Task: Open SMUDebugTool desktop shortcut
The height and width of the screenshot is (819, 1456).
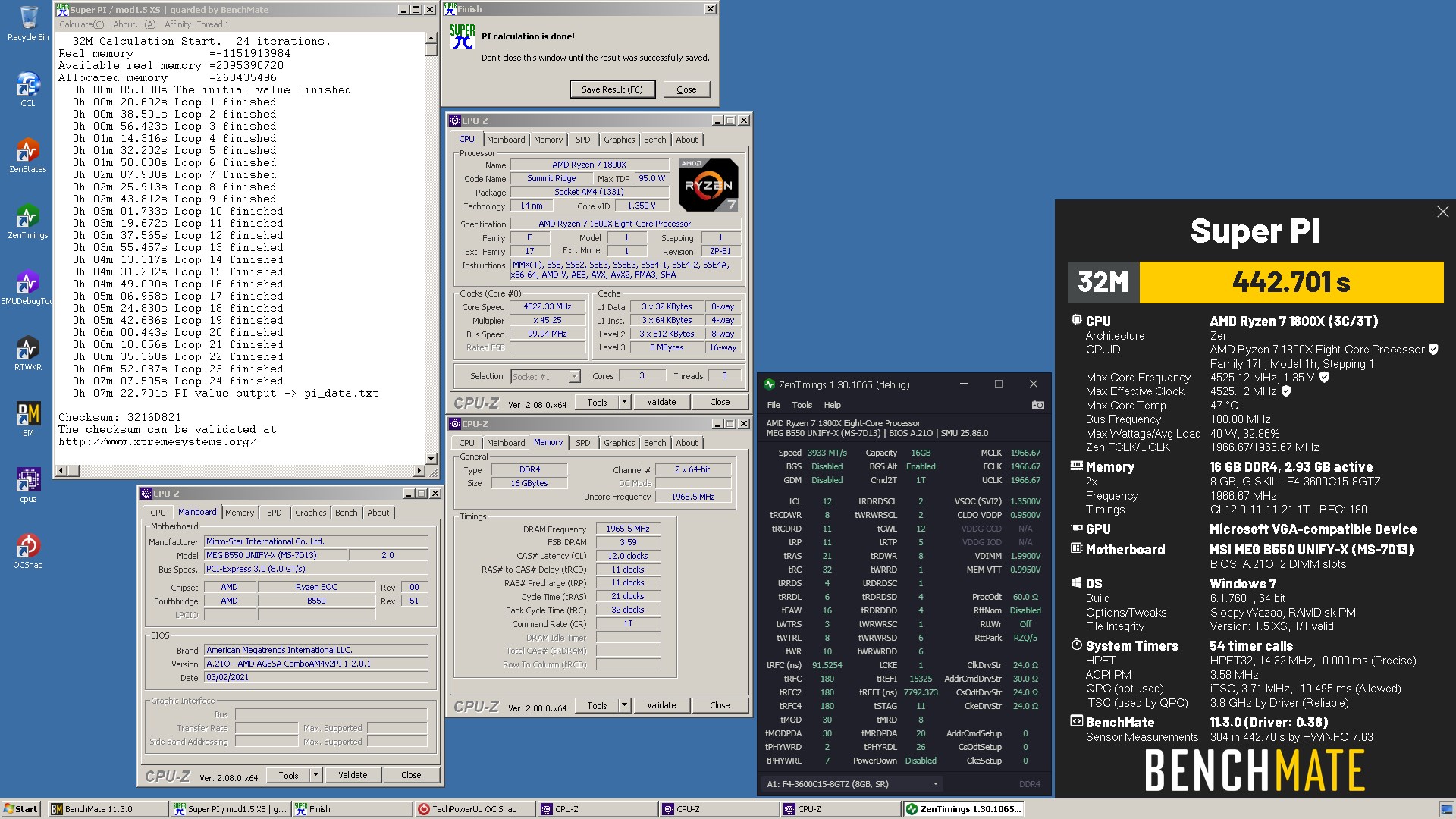Action: [x=27, y=287]
